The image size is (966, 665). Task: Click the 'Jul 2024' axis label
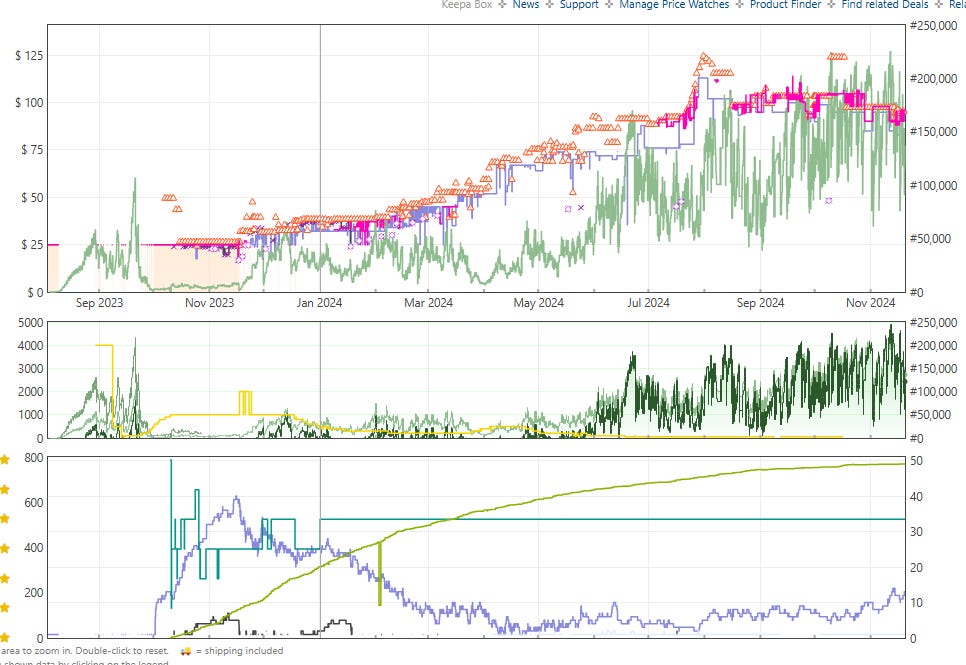coord(648,303)
